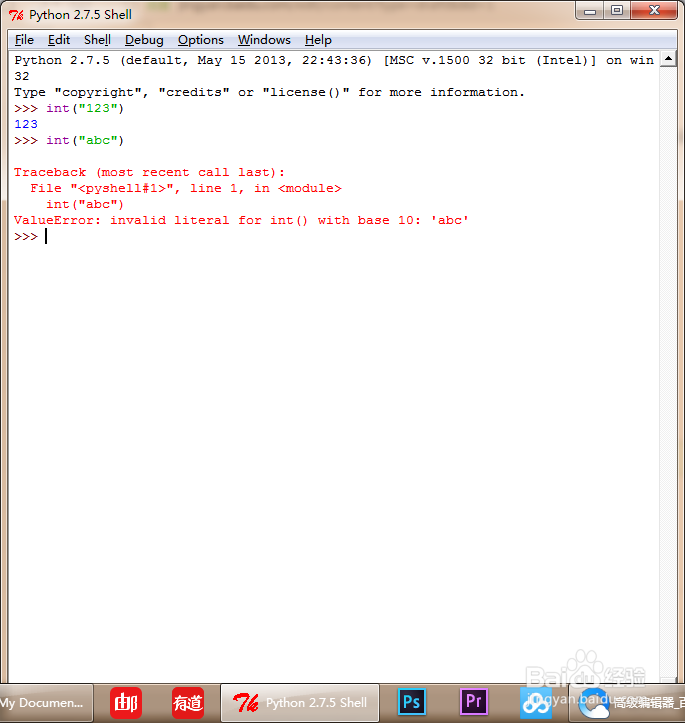Click the scrollbar up arrow

[x=668, y=59]
